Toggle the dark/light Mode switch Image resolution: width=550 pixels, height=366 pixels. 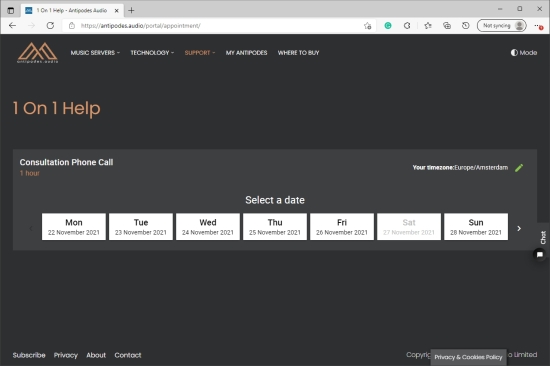524,53
